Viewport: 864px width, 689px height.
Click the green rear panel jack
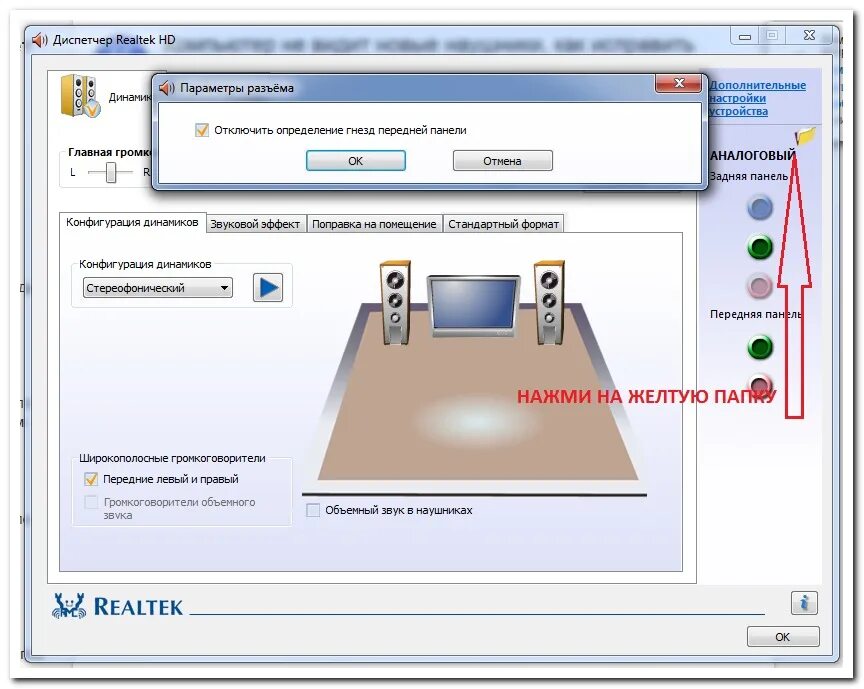tap(760, 247)
